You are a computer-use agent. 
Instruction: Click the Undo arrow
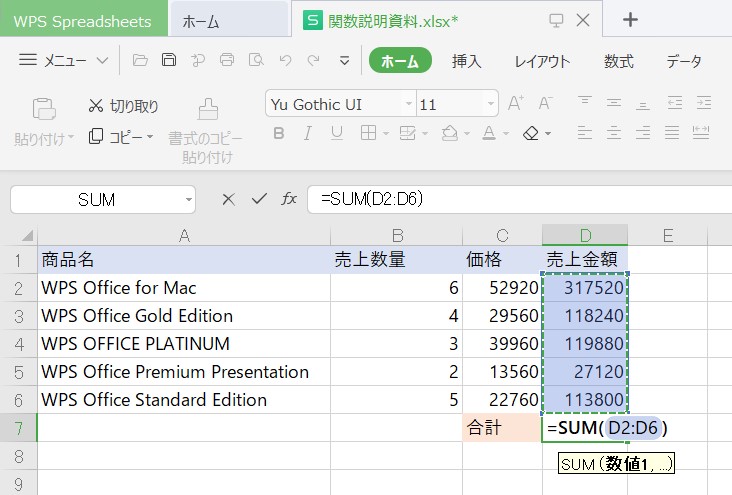pyautogui.click(x=285, y=60)
